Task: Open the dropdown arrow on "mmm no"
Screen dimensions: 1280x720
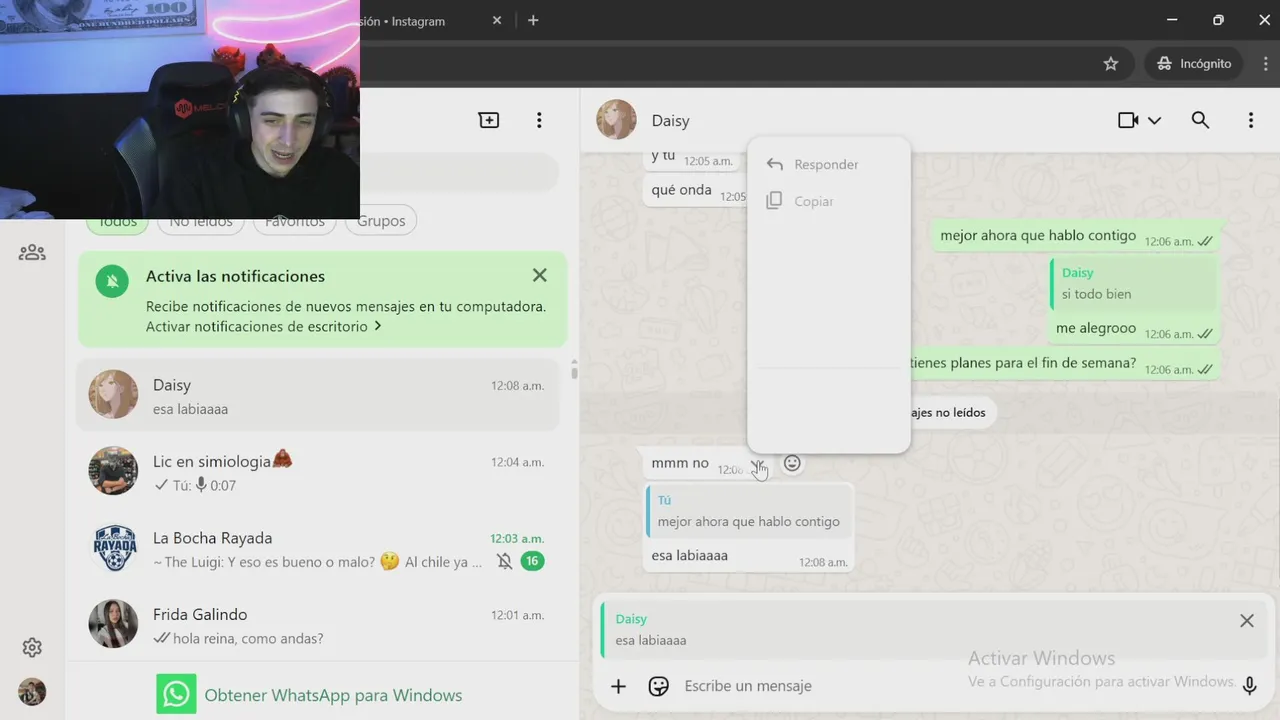Action: click(759, 465)
